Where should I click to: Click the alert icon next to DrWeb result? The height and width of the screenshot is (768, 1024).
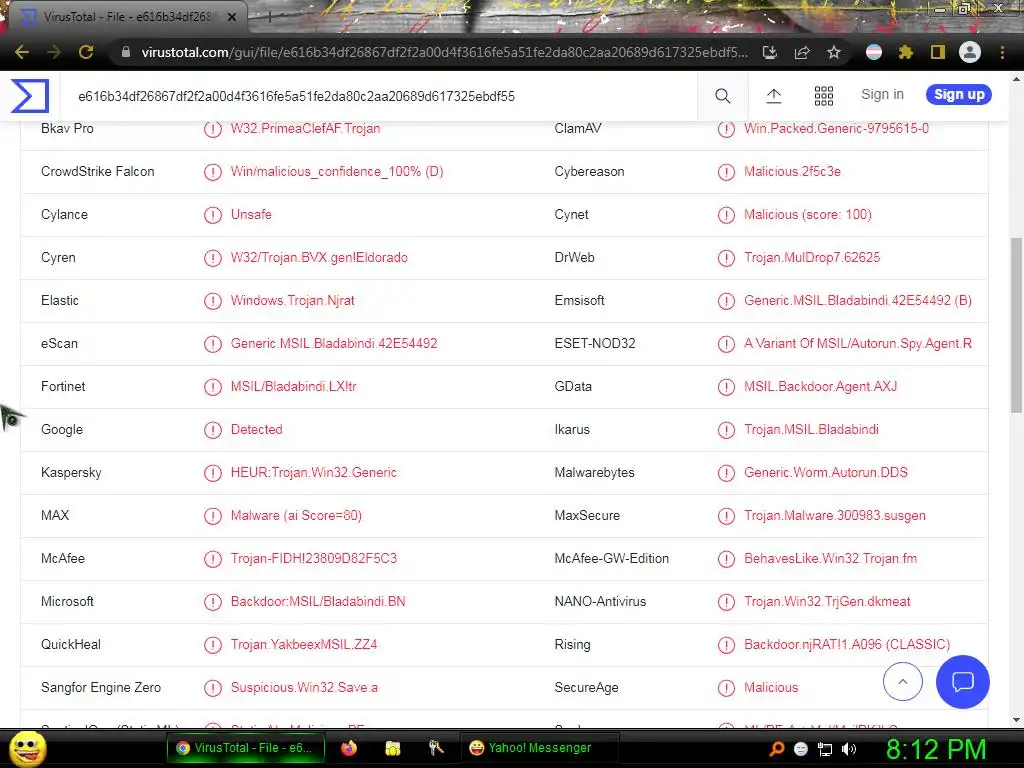coord(726,258)
